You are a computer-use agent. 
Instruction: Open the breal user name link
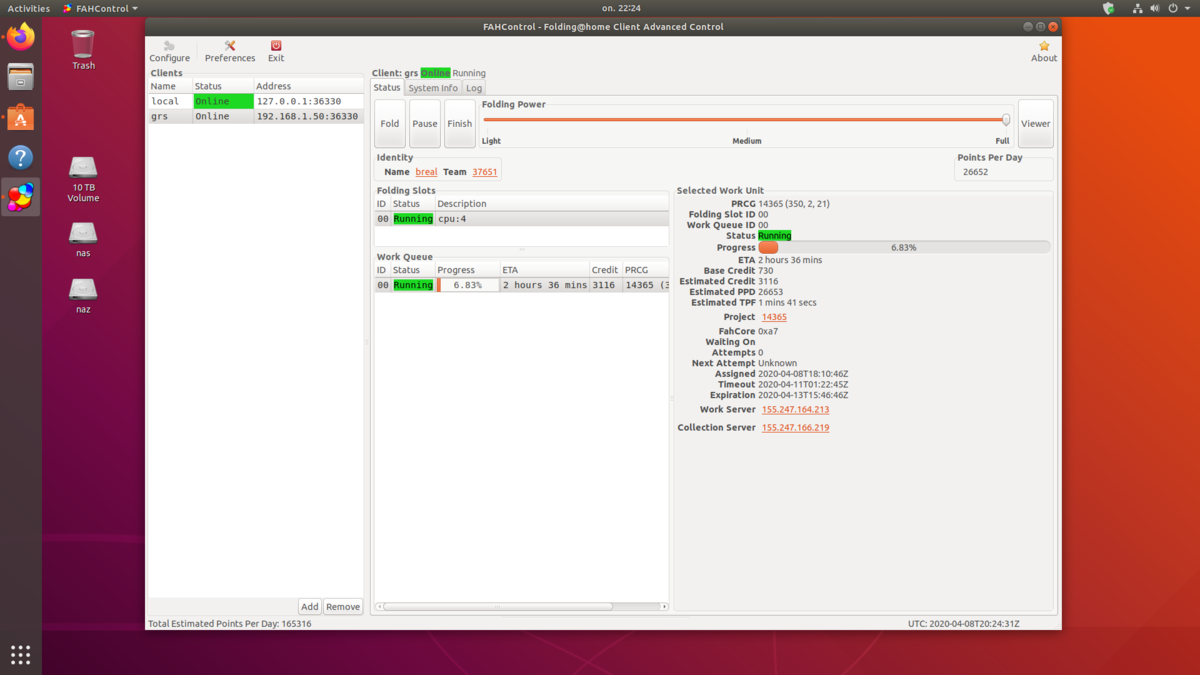coord(427,172)
